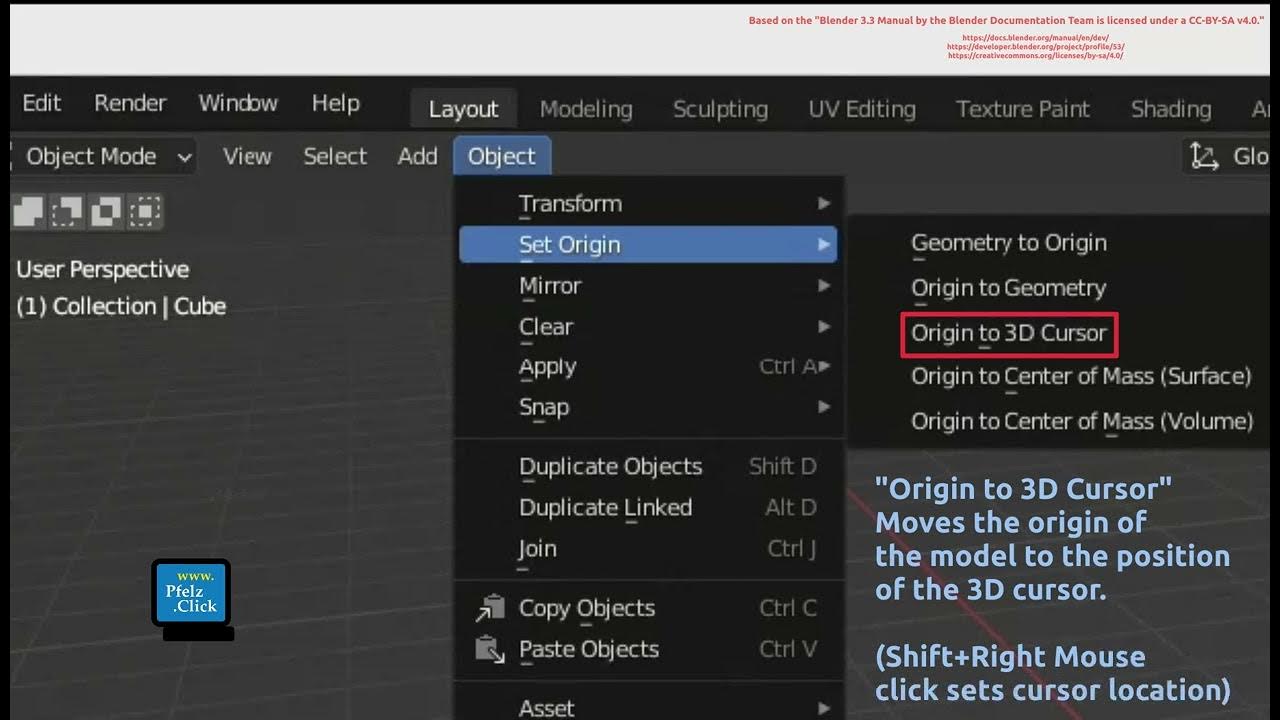Click the Extend selection mode icon
The width and height of the screenshot is (1280, 720).
click(x=67, y=211)
